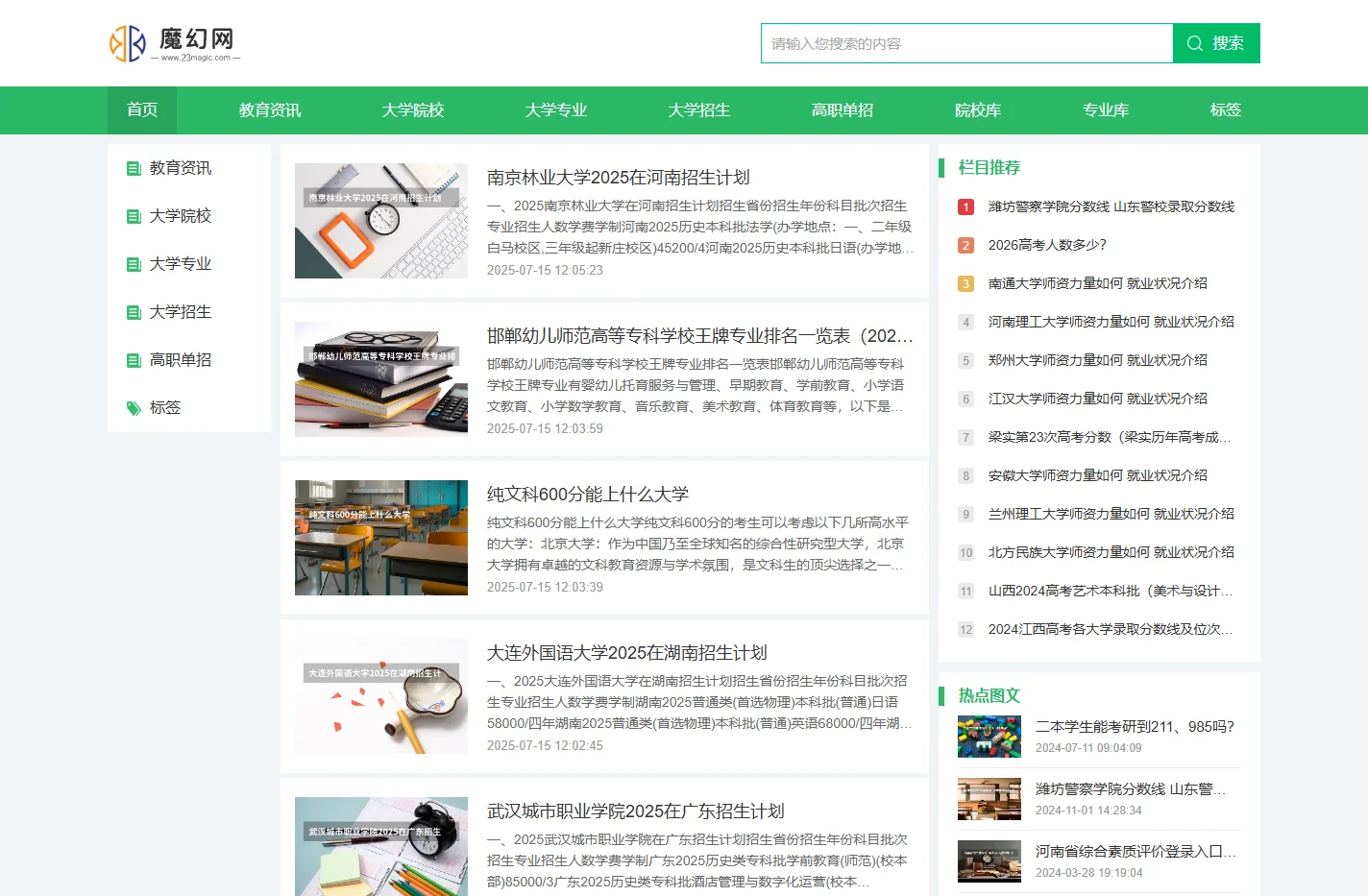Open 专业库 in the top navigation

click(1106, 110)
